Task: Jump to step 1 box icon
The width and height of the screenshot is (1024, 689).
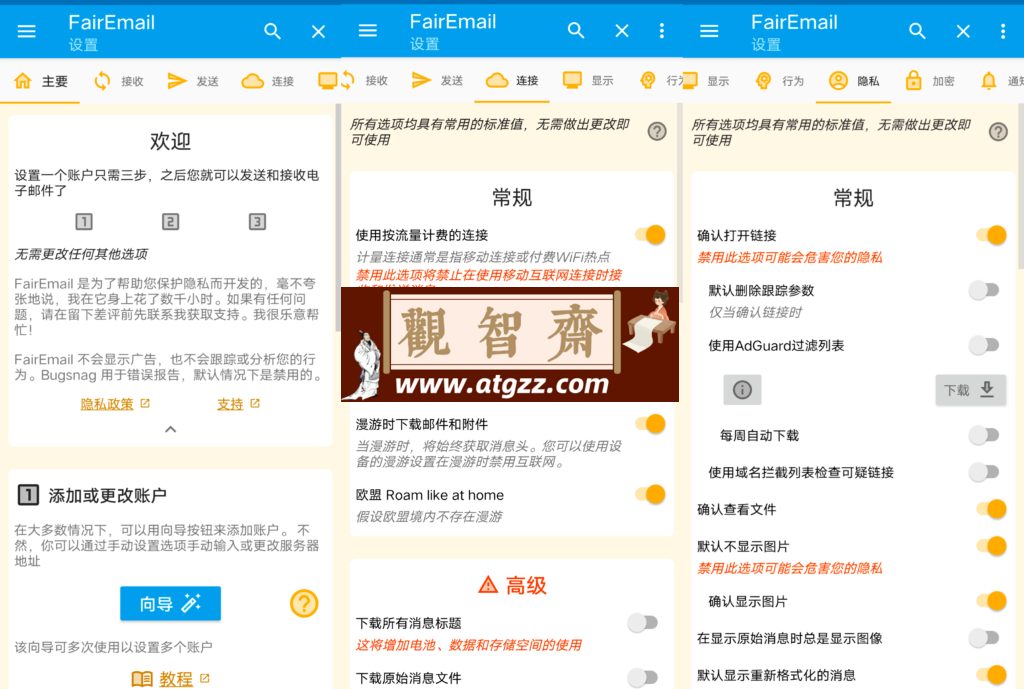Action: coord(84,221)
